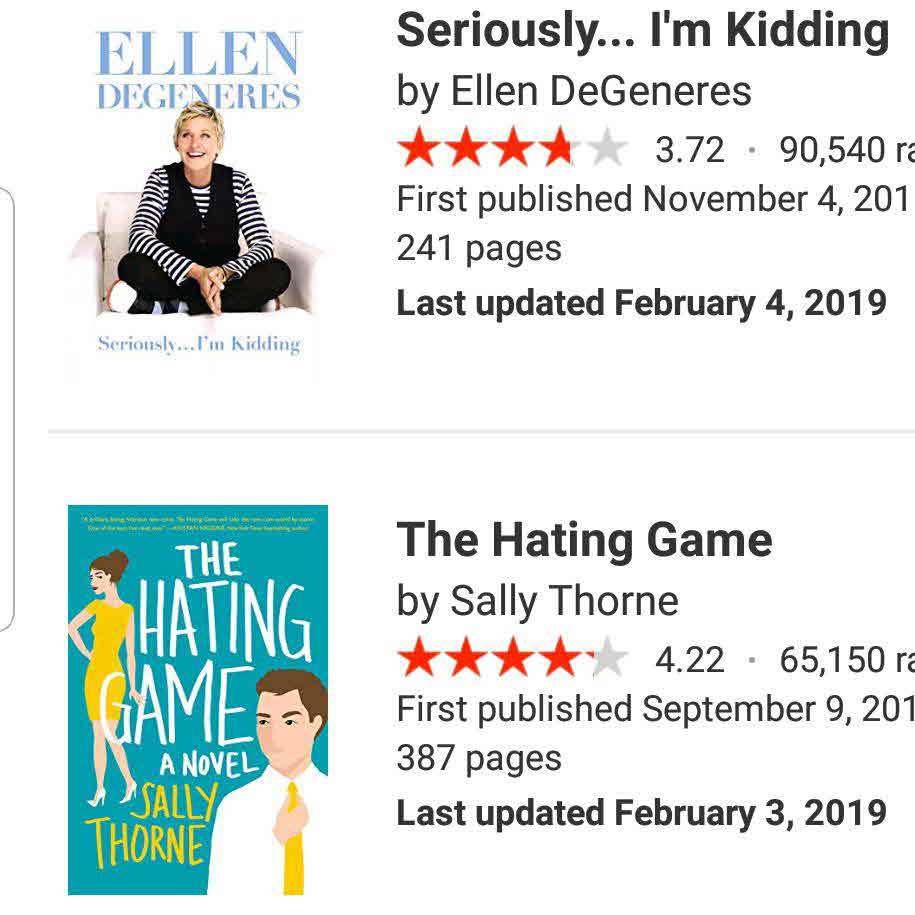This screenshot has width=915, height=915.
Task: Open the 90,540 ratings count
Action: click(840, 150)
